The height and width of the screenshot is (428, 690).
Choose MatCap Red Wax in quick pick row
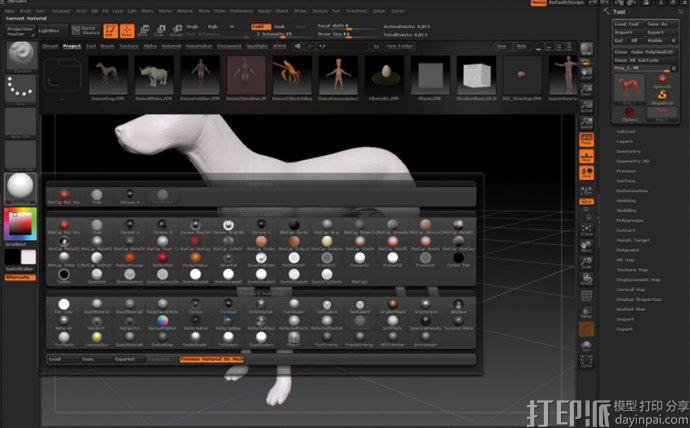coord(64,196)
